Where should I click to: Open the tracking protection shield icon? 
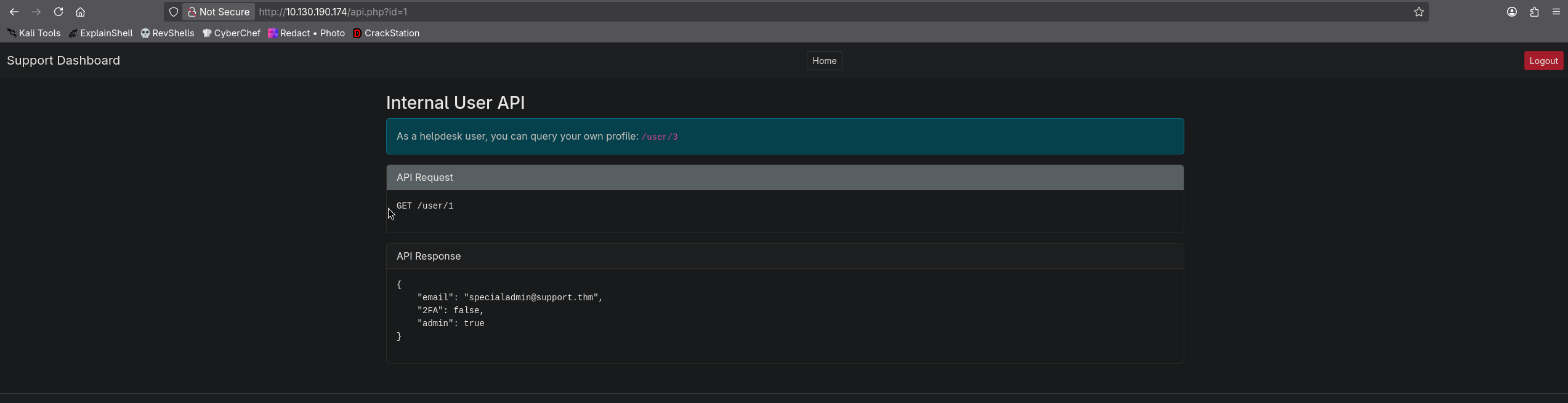coord(174,12)
